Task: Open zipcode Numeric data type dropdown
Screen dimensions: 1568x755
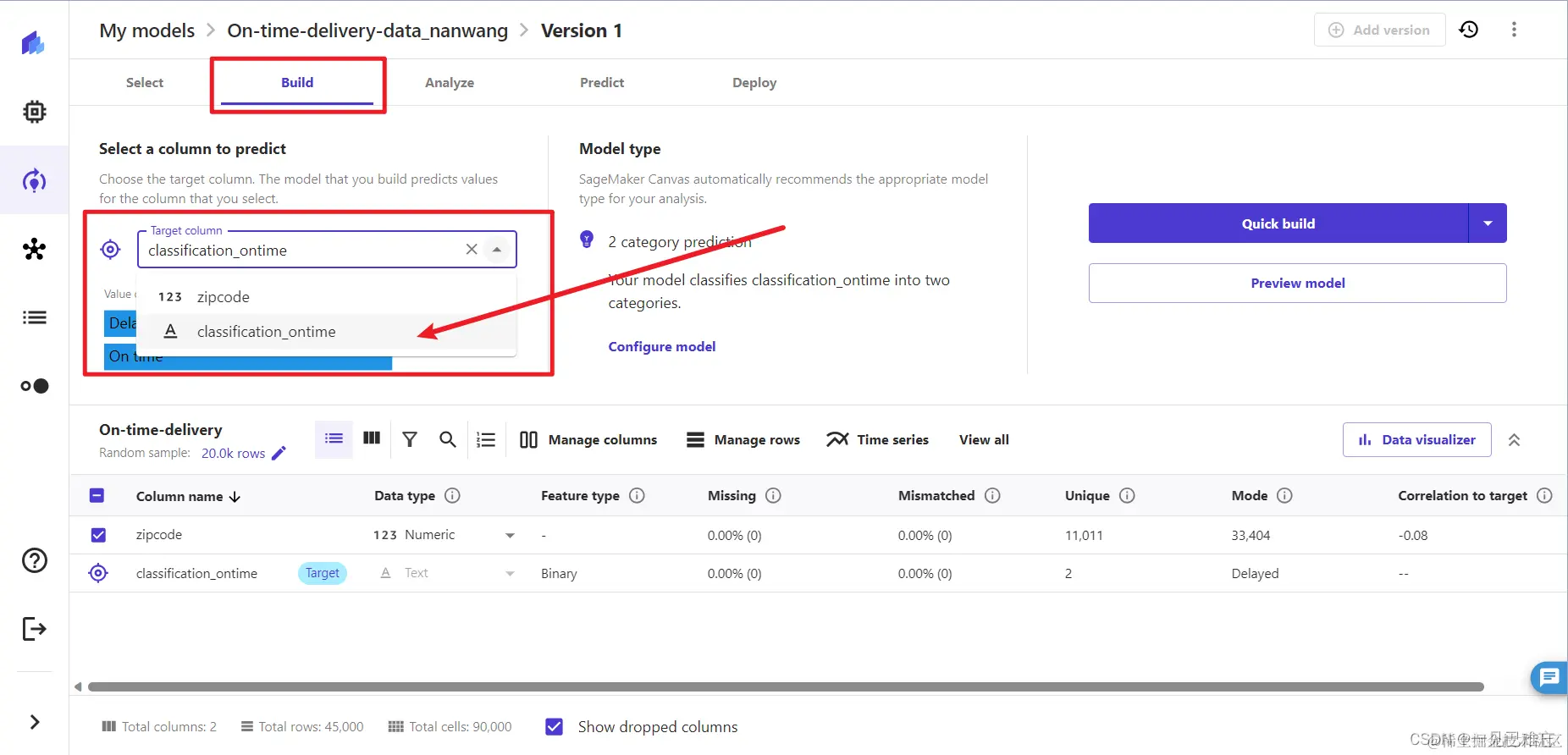Action: [x=510, y=535]
